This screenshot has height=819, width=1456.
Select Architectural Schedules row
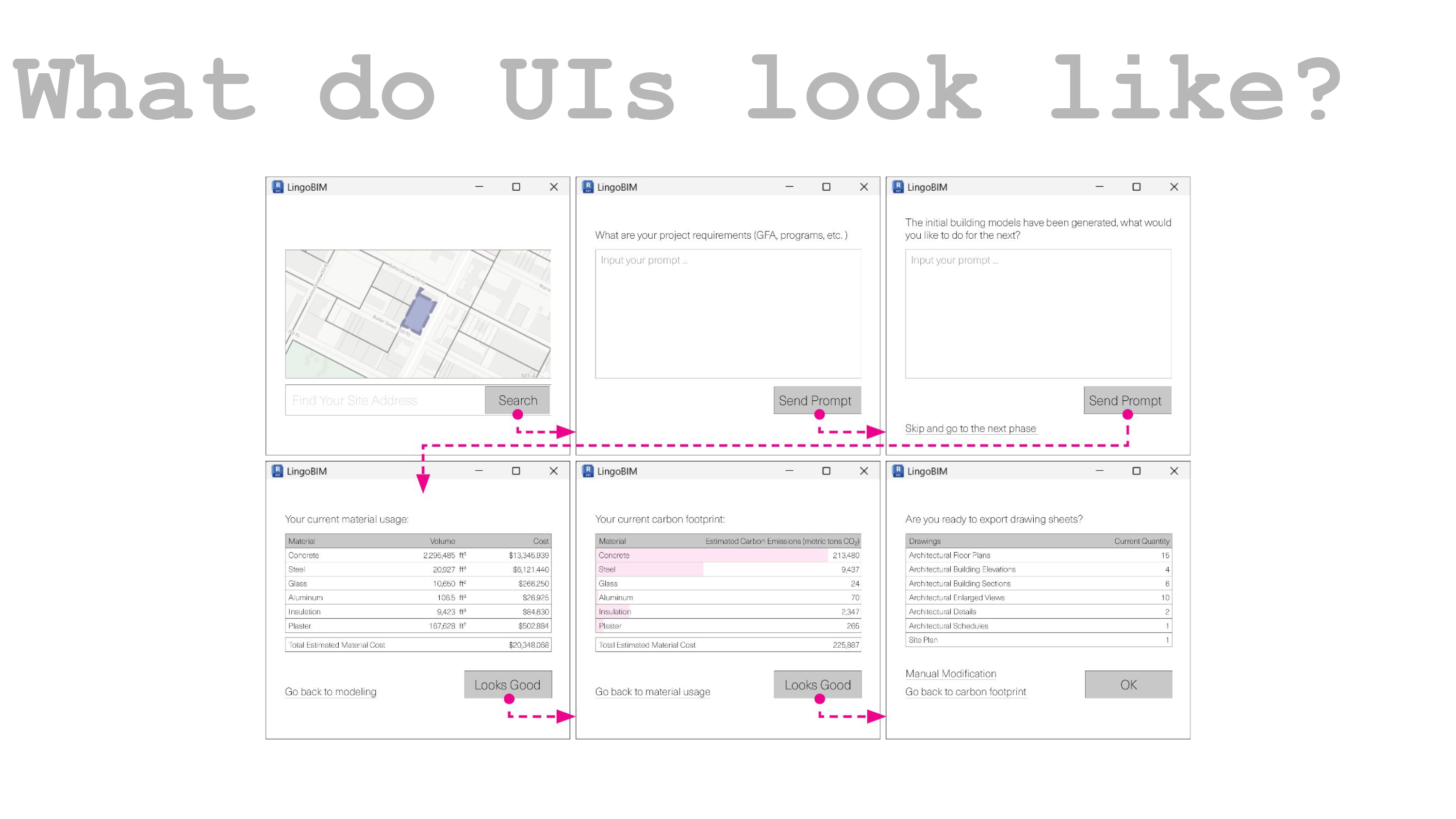tap(1038, 626)
